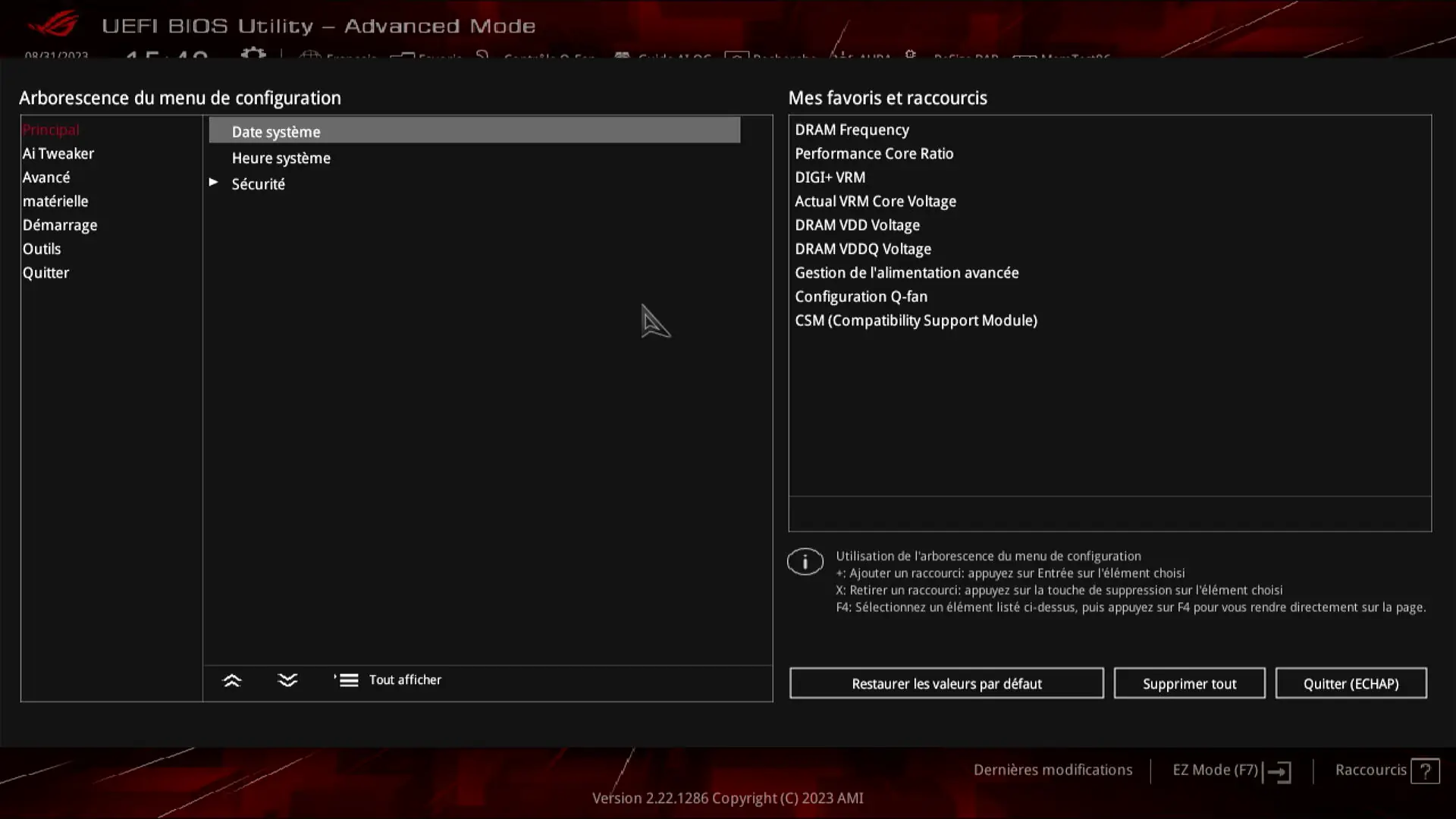Click the Sécurité entry
Viewport: 1456px width, 819px height.
coord(259,184)
